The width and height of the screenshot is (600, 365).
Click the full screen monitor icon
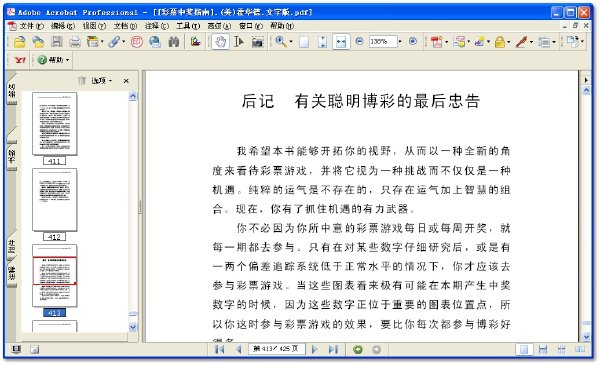[x=16, y=349]
